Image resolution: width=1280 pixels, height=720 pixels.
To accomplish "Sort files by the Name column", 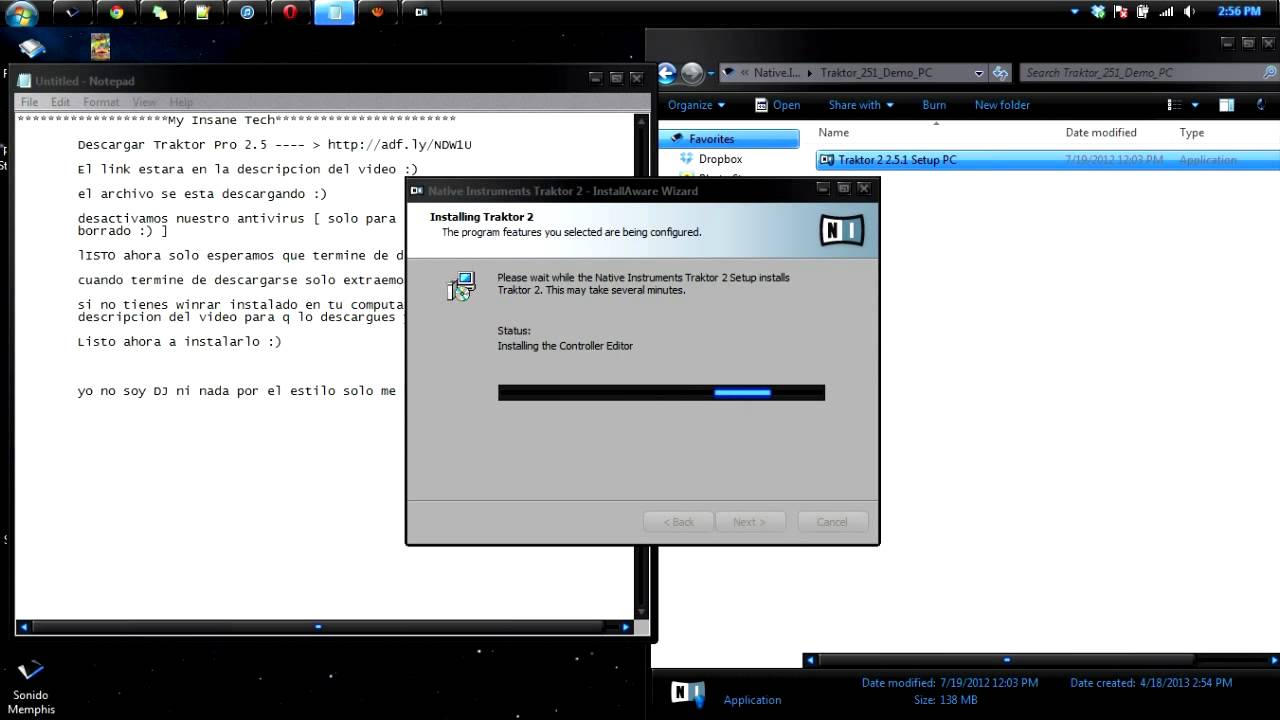I will [x=833, y=133].
